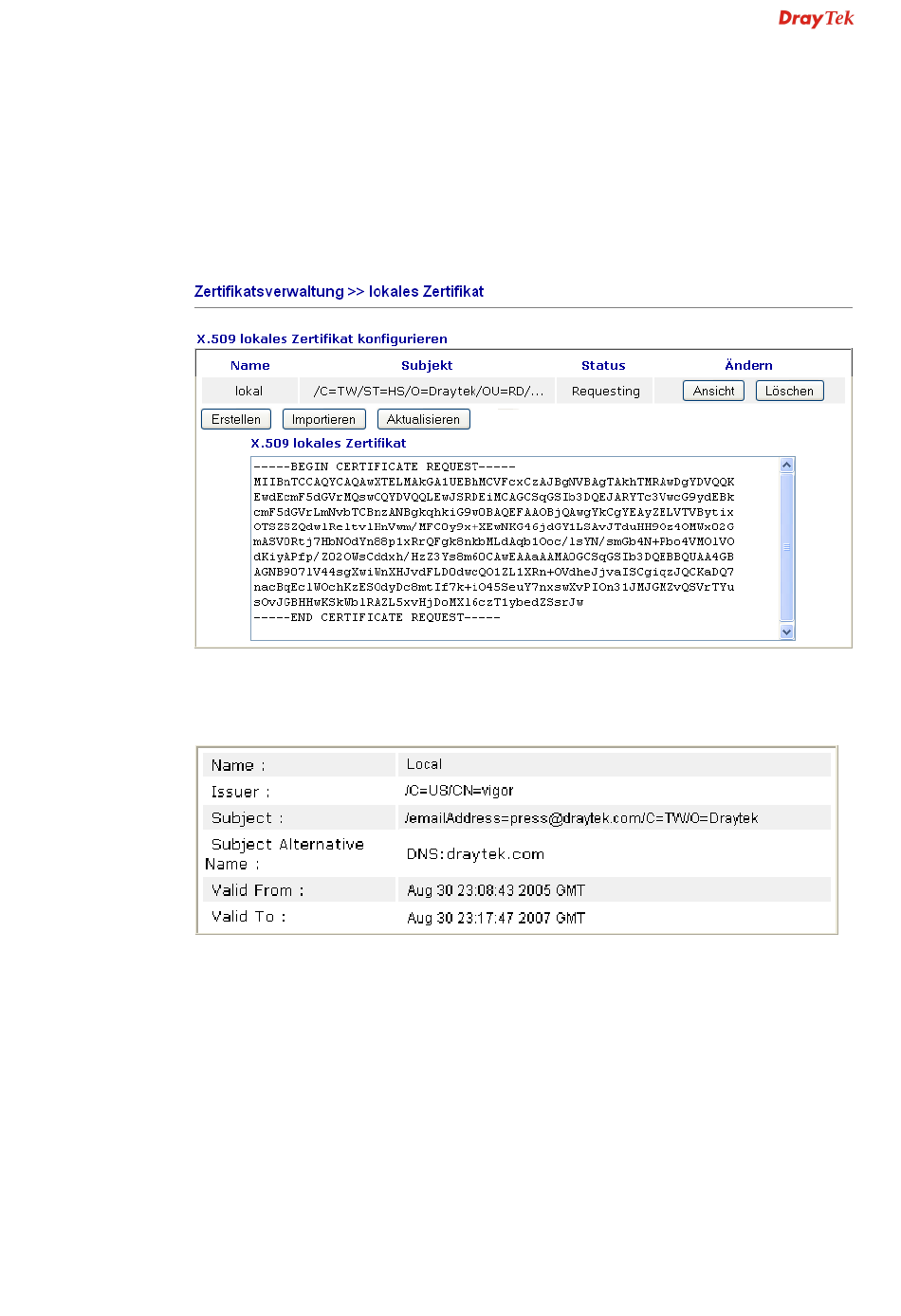This screenshot has height=1316, width=901.
Task: Click the scroll-down arrow of certificate request box
Action: point(786,631)
